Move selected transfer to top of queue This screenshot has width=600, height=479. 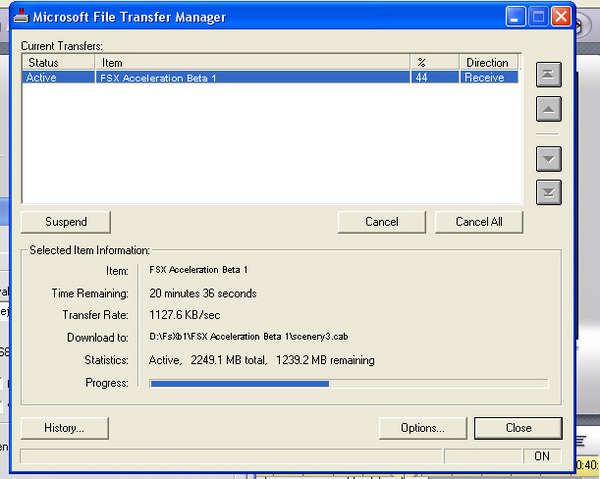click(x=548, y=75)
